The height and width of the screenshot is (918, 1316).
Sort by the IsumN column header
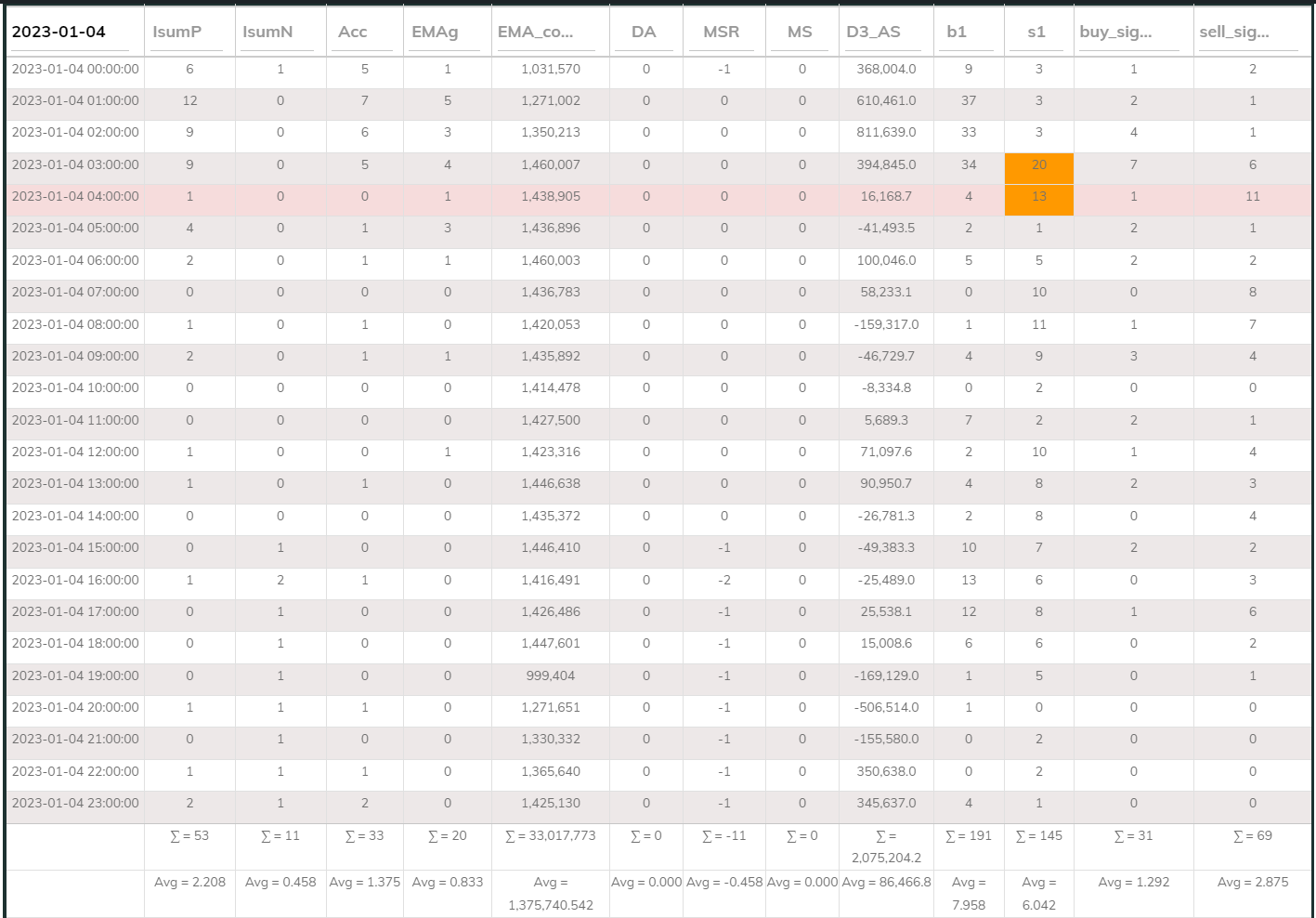pos(267,32)
